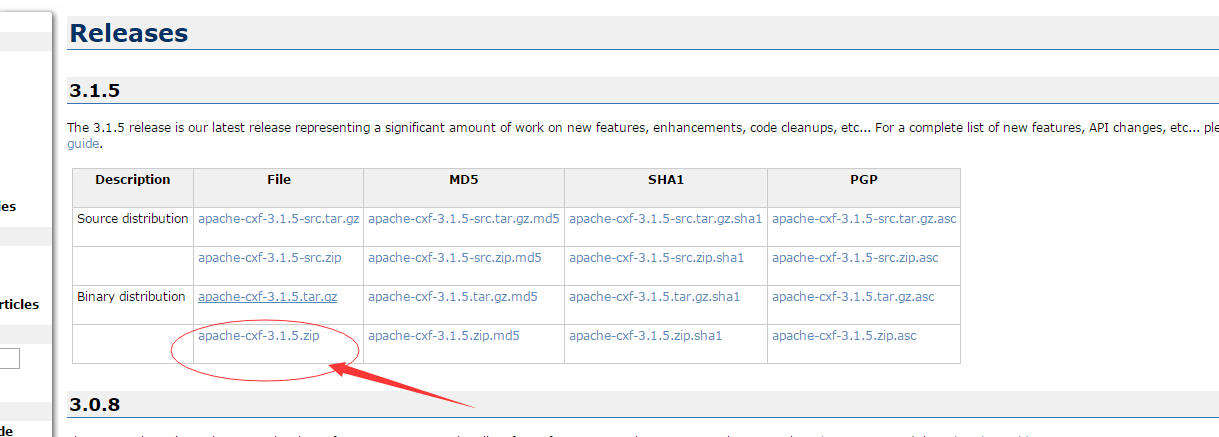Open the apache-cxf-3.1.5-src.zip.sha1 link

tap(657, 258)
